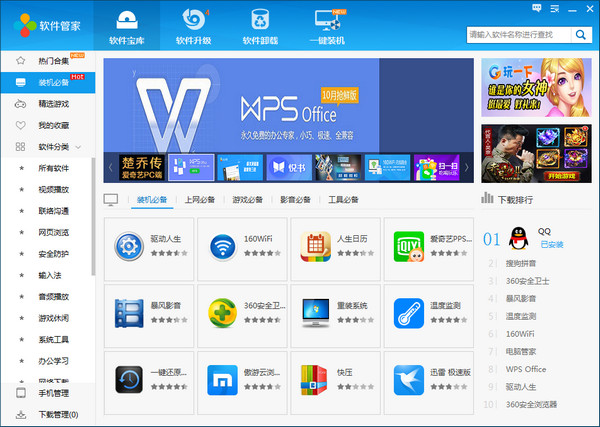Choose 输入法 category
Image resolution: width=600 pixels, height=427 pixels.
click(x=50, y=275)
